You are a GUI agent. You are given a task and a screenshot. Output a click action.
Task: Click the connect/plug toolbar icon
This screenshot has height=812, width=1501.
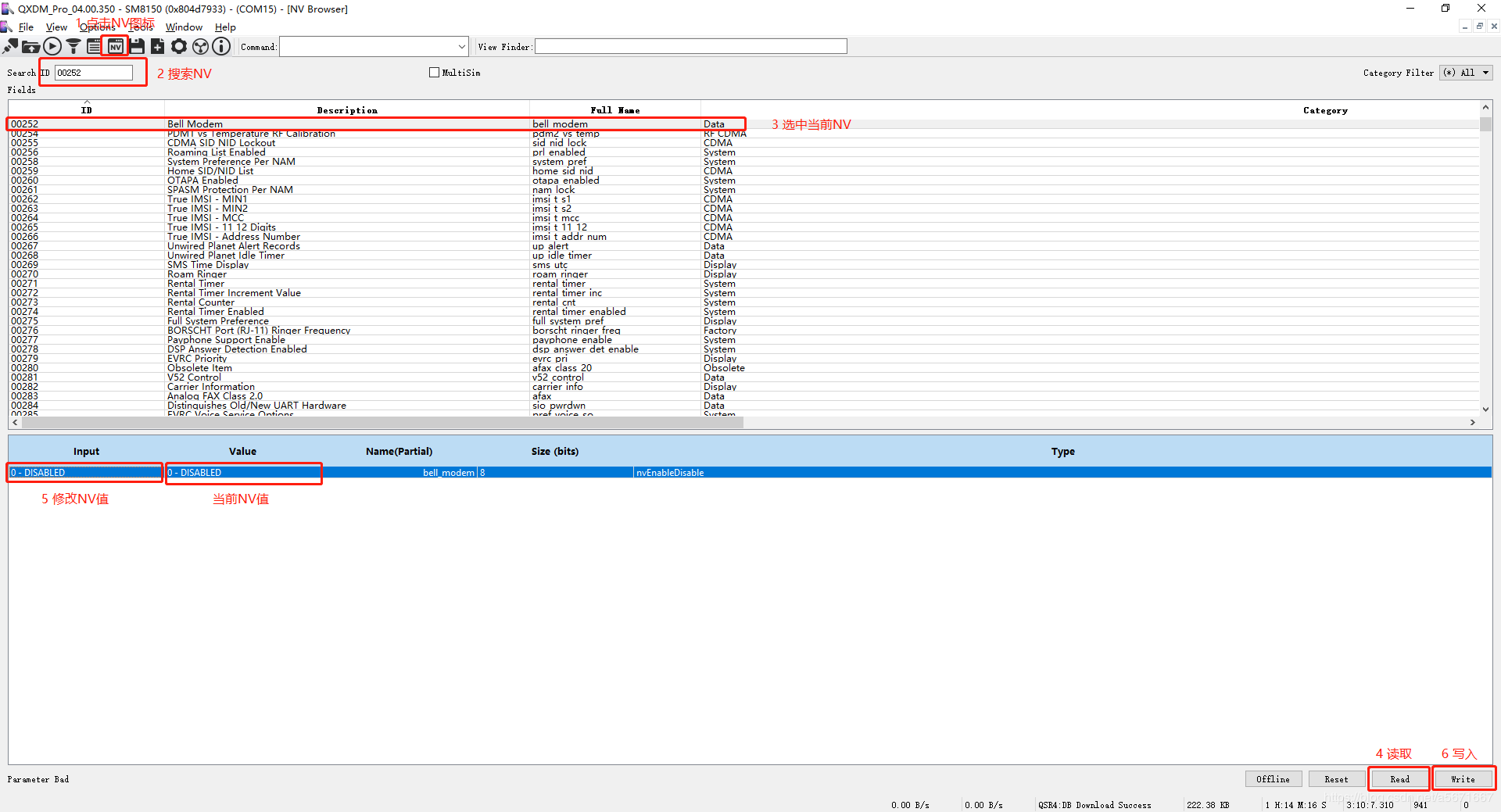pyautogui.click(x=11, y=47)
